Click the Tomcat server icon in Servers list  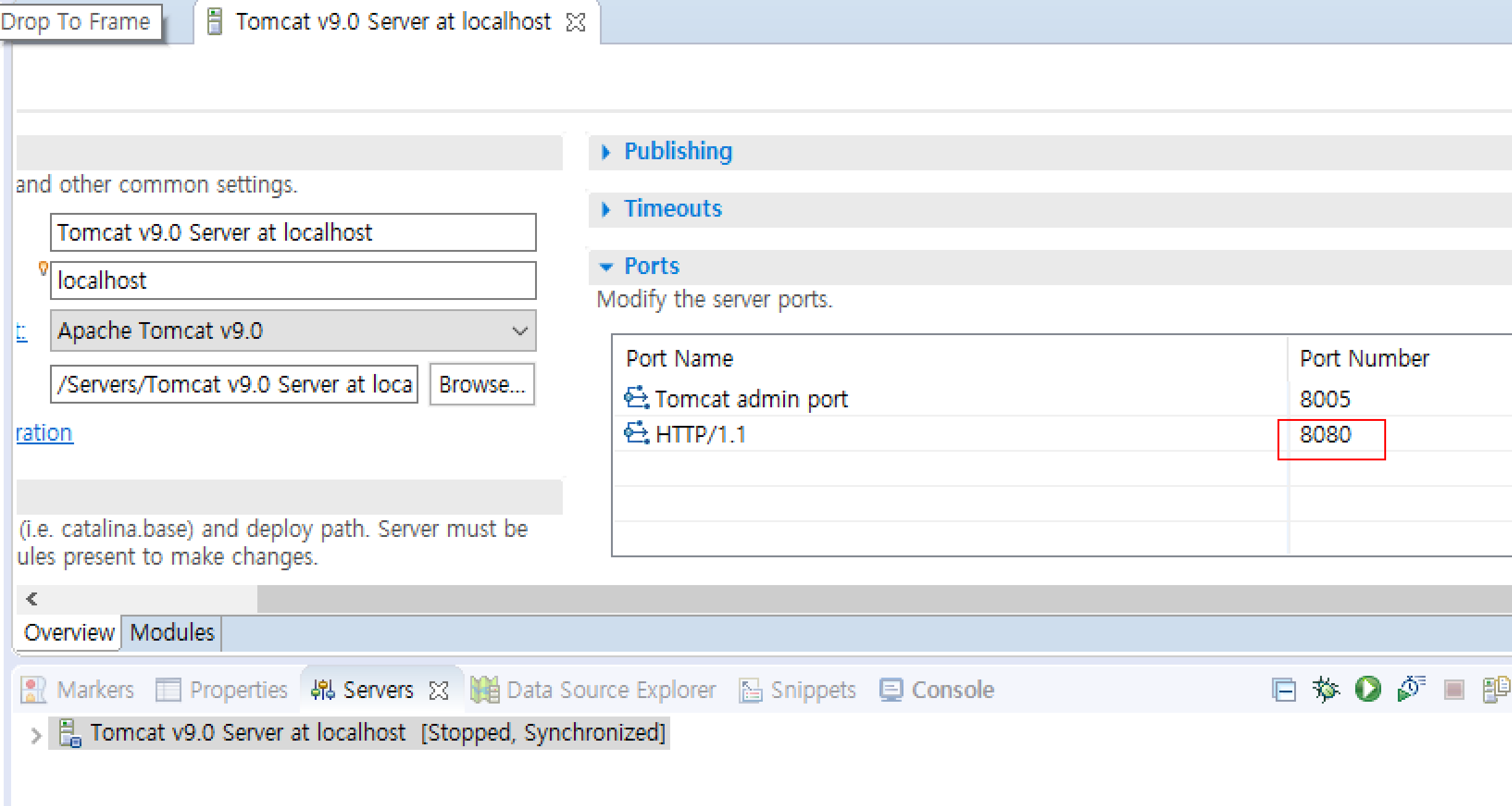(x=70, y=733)
